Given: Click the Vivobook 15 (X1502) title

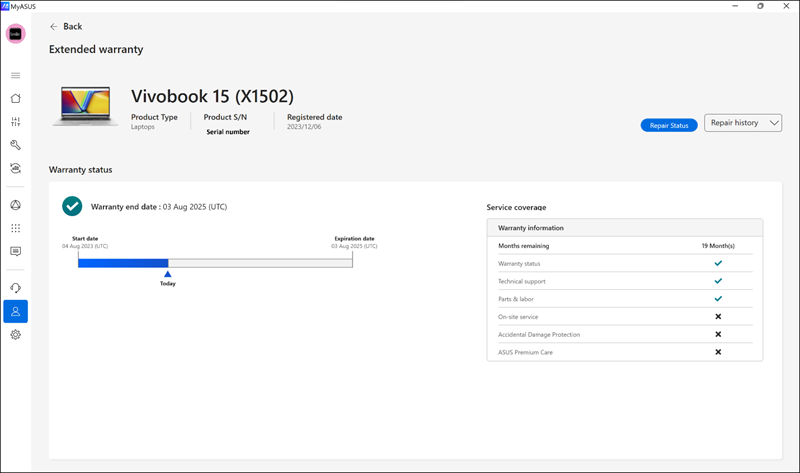Looking at the screenshot, I should [212, 96].
